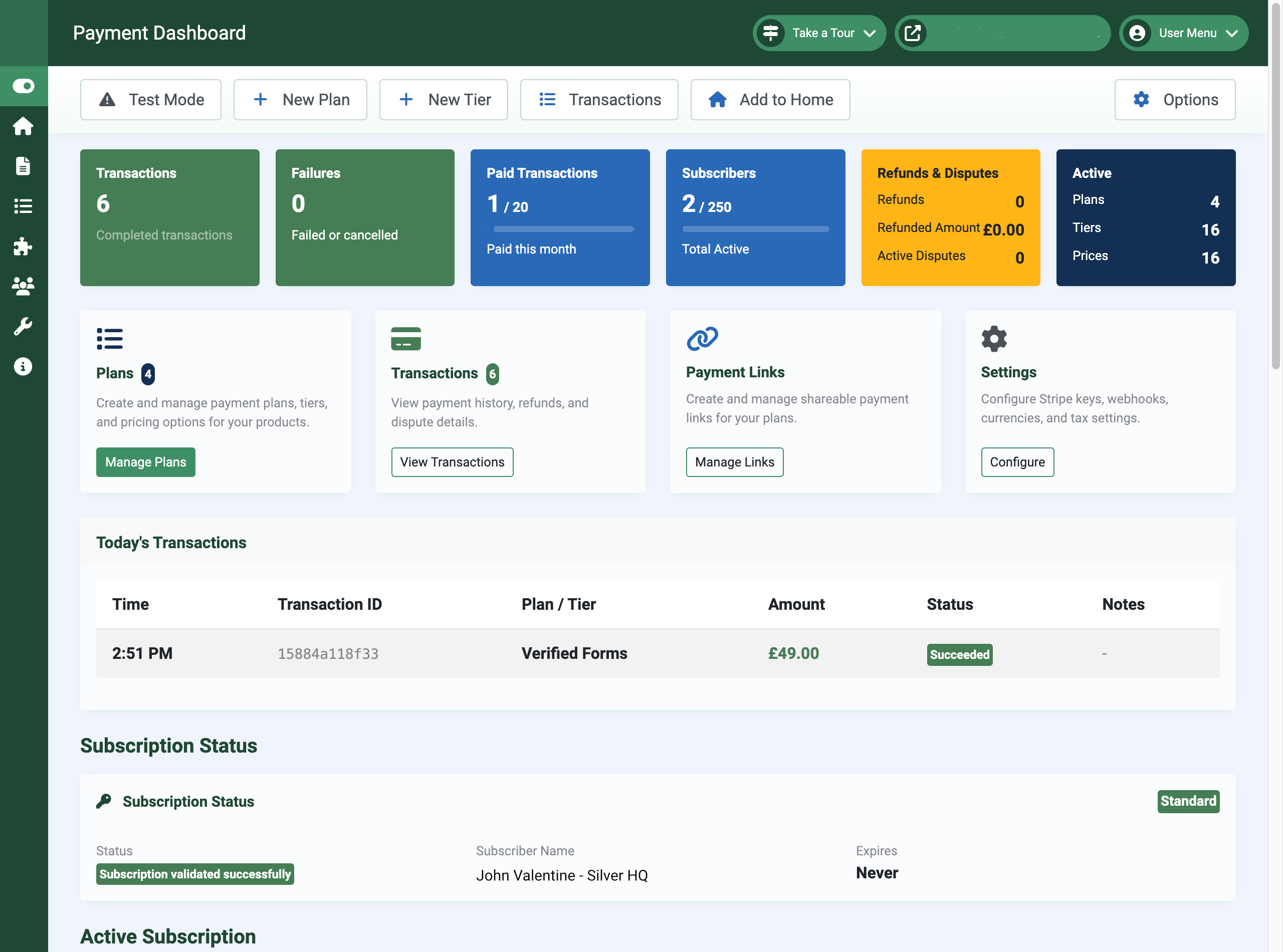The height and width of the screenshot is (952, 1283).
Task: Open the User Menu dropdown
Action: pyautogui.click(x=1183, y=33)
